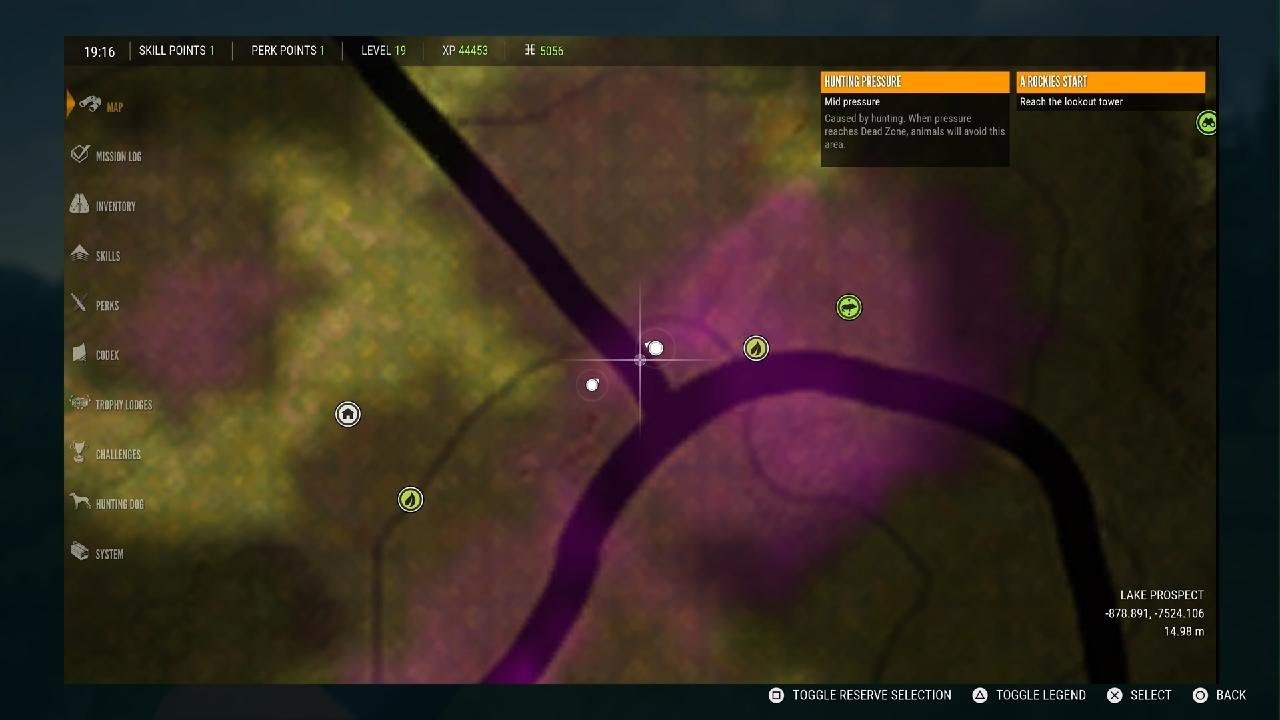Click the Toggle Legend button hint
Viewport: 1280px width, 720px height.
point(1030,695)
